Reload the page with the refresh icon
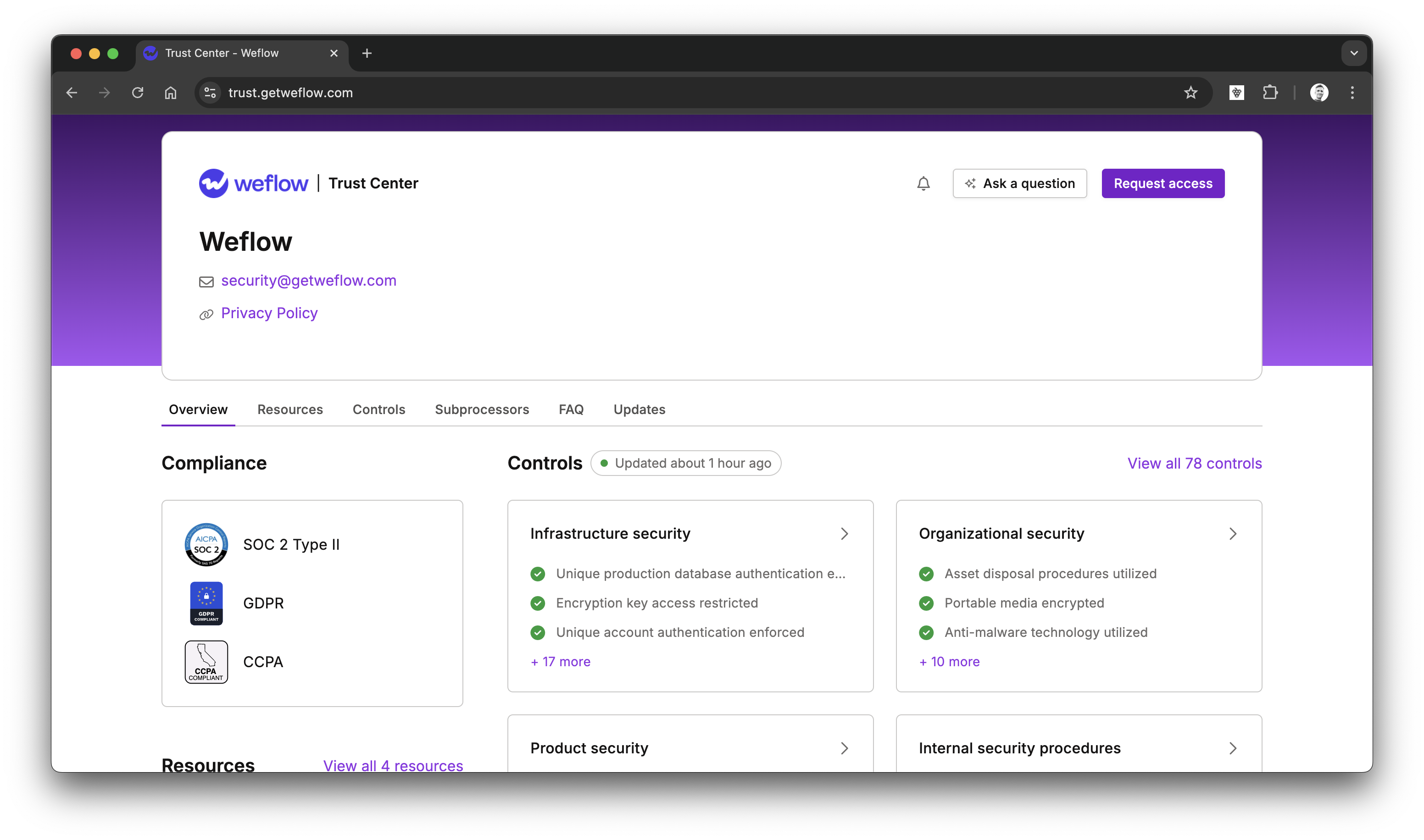1424x840 pixels. point(138,92)
